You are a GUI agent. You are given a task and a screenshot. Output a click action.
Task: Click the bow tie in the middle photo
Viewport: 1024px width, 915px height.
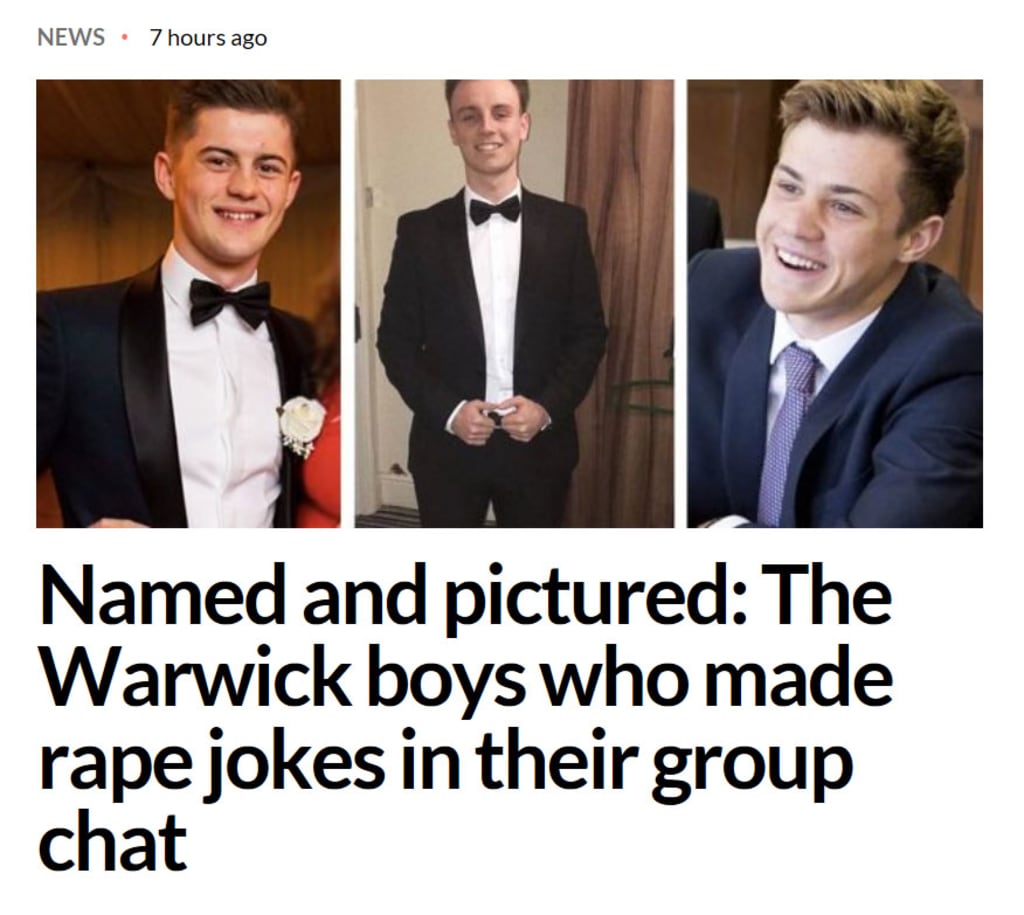click(495, 210)
